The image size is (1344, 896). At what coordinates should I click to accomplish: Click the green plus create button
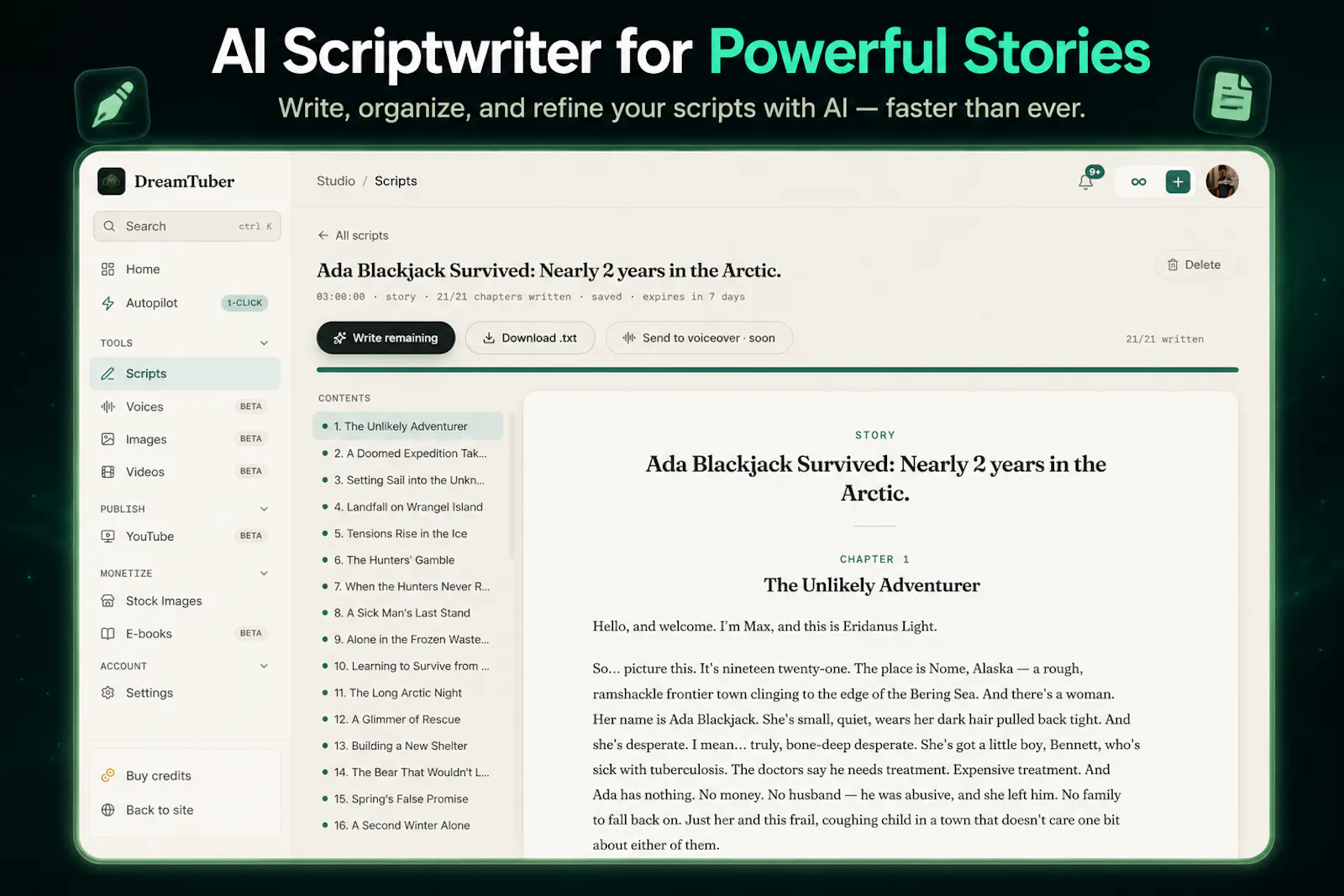pyautogui.click(x=1178, y=181)
